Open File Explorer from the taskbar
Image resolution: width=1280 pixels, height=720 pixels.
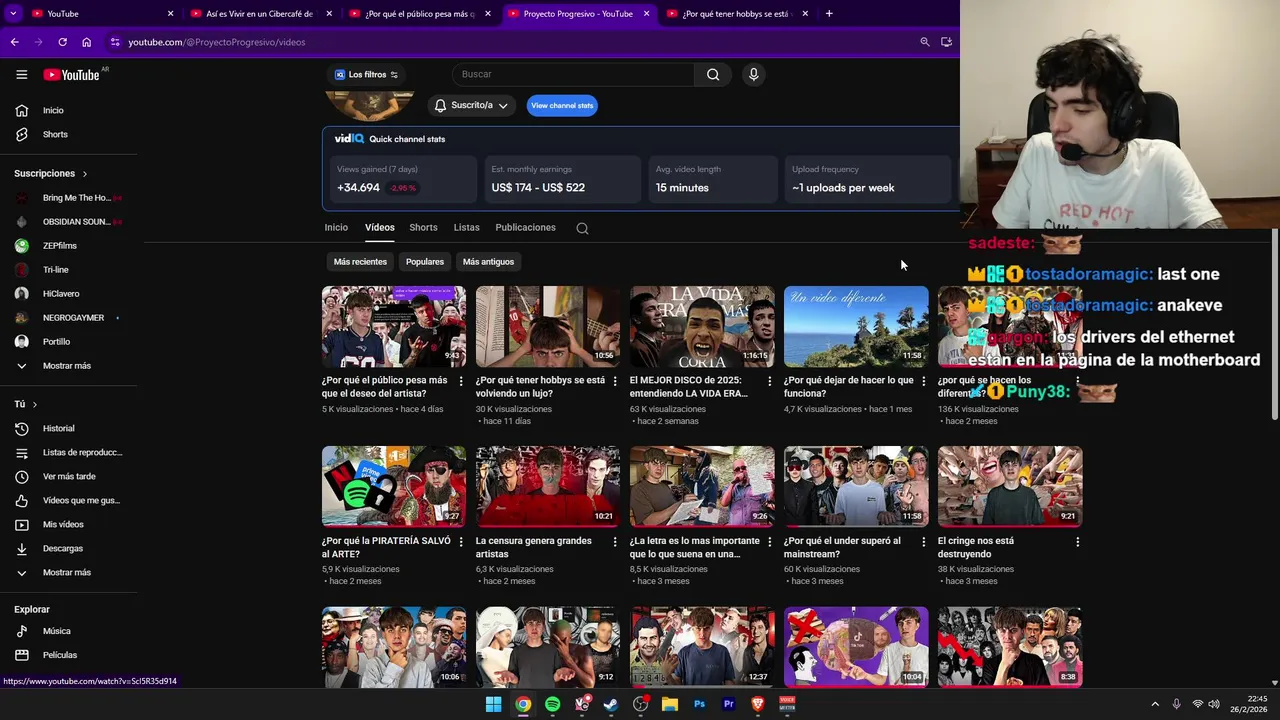click(670, 704)
